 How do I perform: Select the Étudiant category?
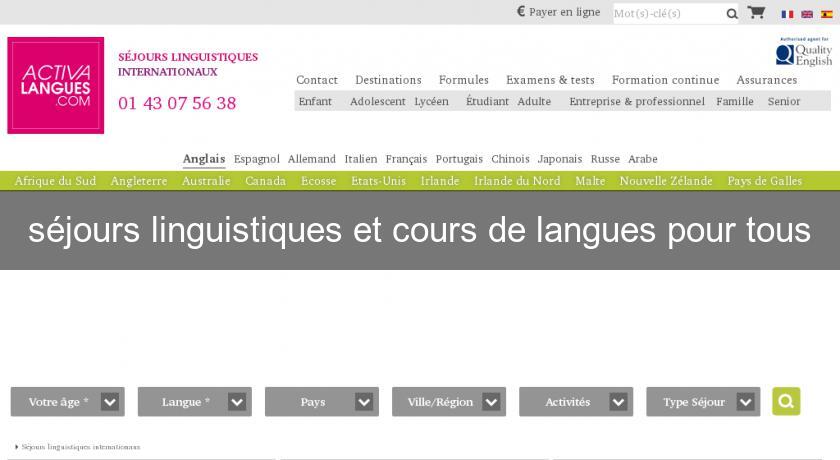[487, 101]
